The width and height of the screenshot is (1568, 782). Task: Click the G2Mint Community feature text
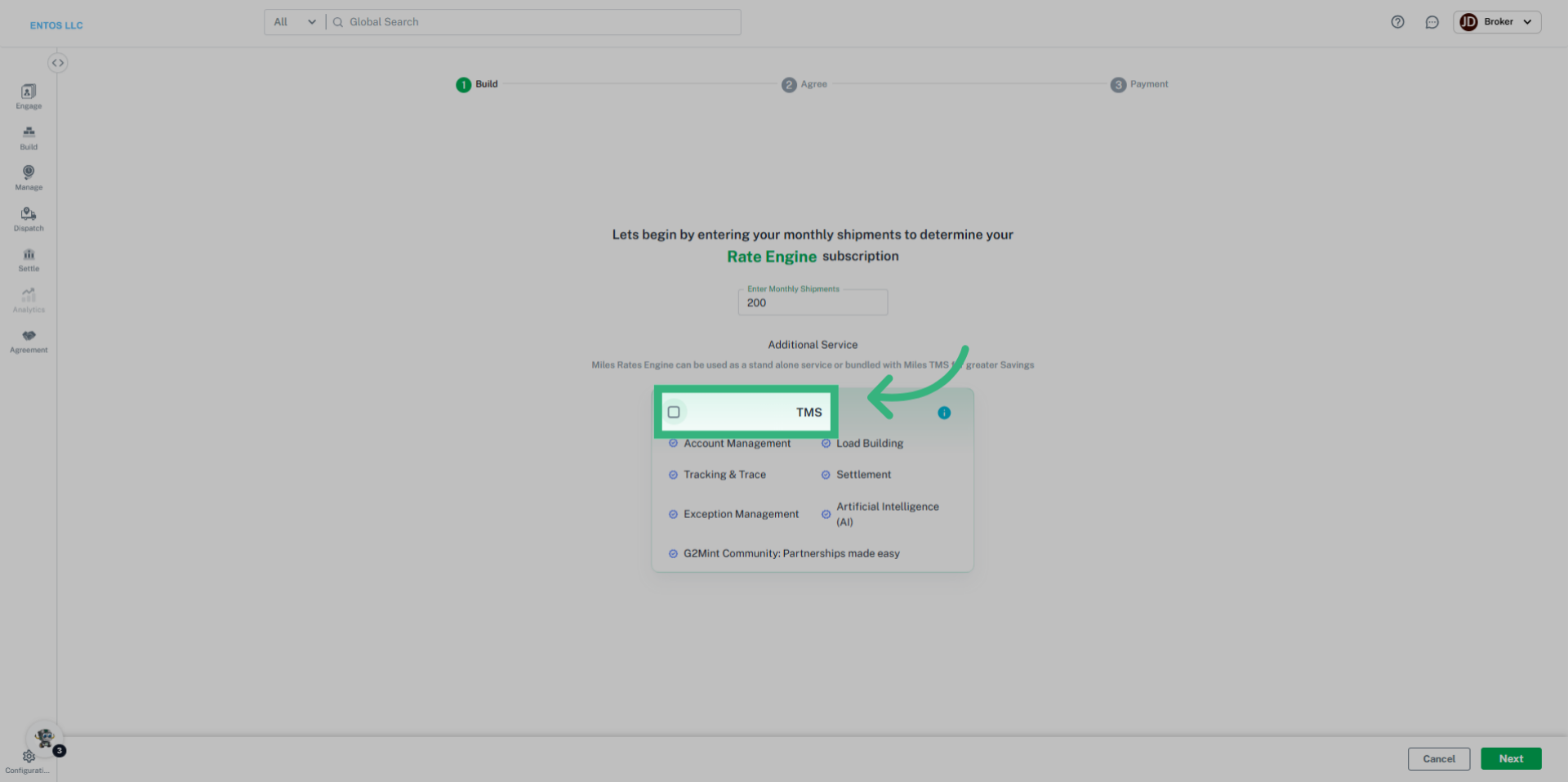click(x=791, y=553)
